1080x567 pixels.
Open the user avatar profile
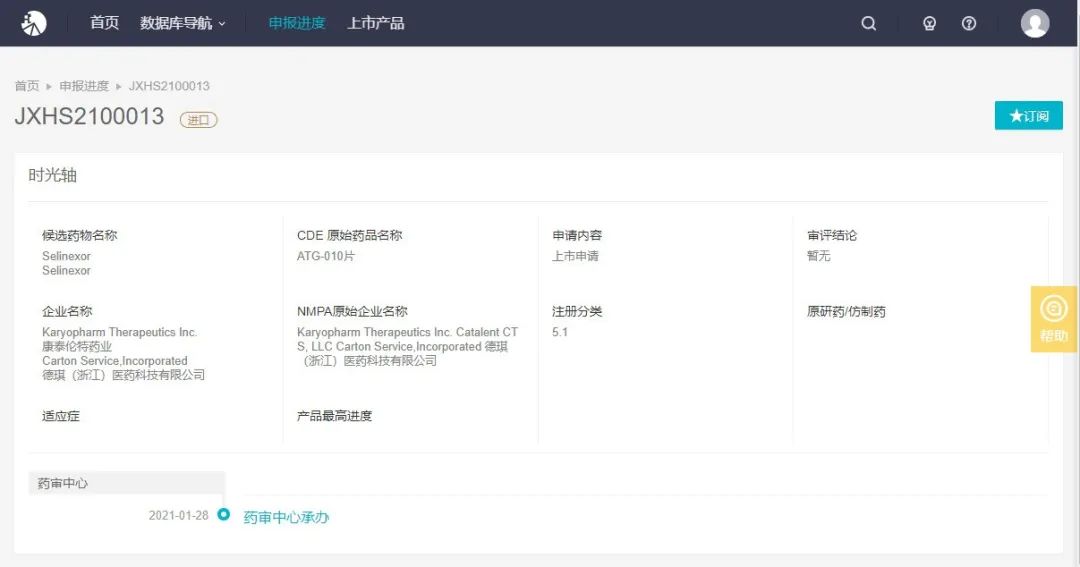pos(1035,23)
